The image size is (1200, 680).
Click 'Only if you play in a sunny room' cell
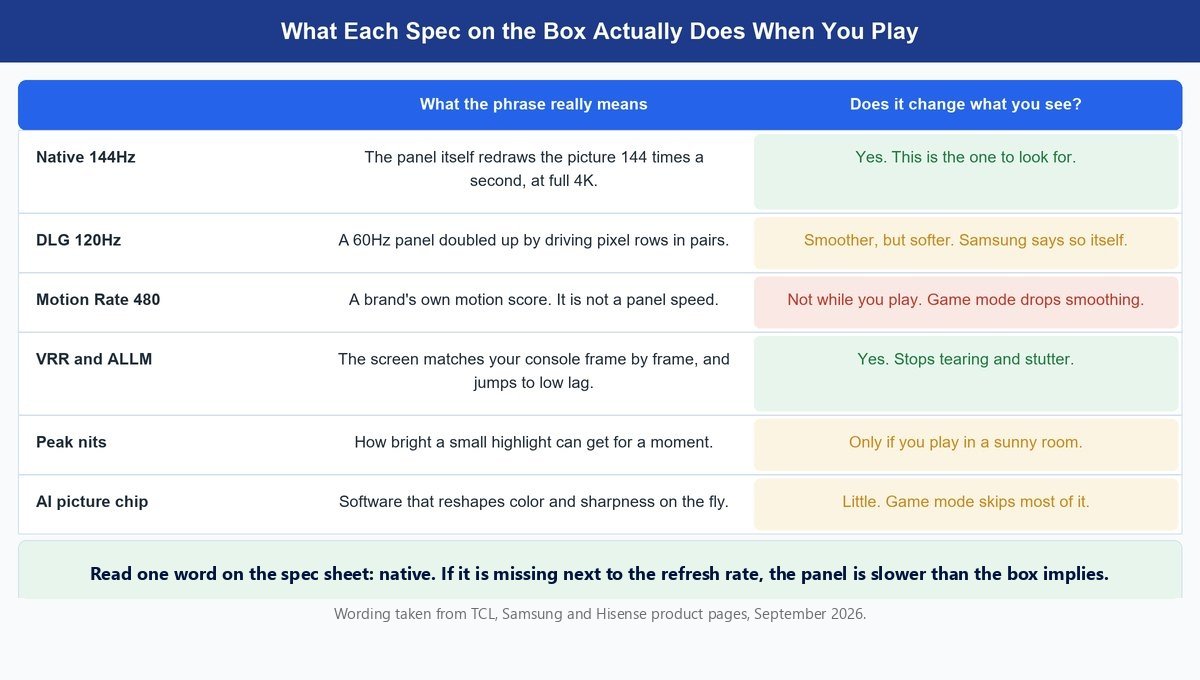pos(966,444)
